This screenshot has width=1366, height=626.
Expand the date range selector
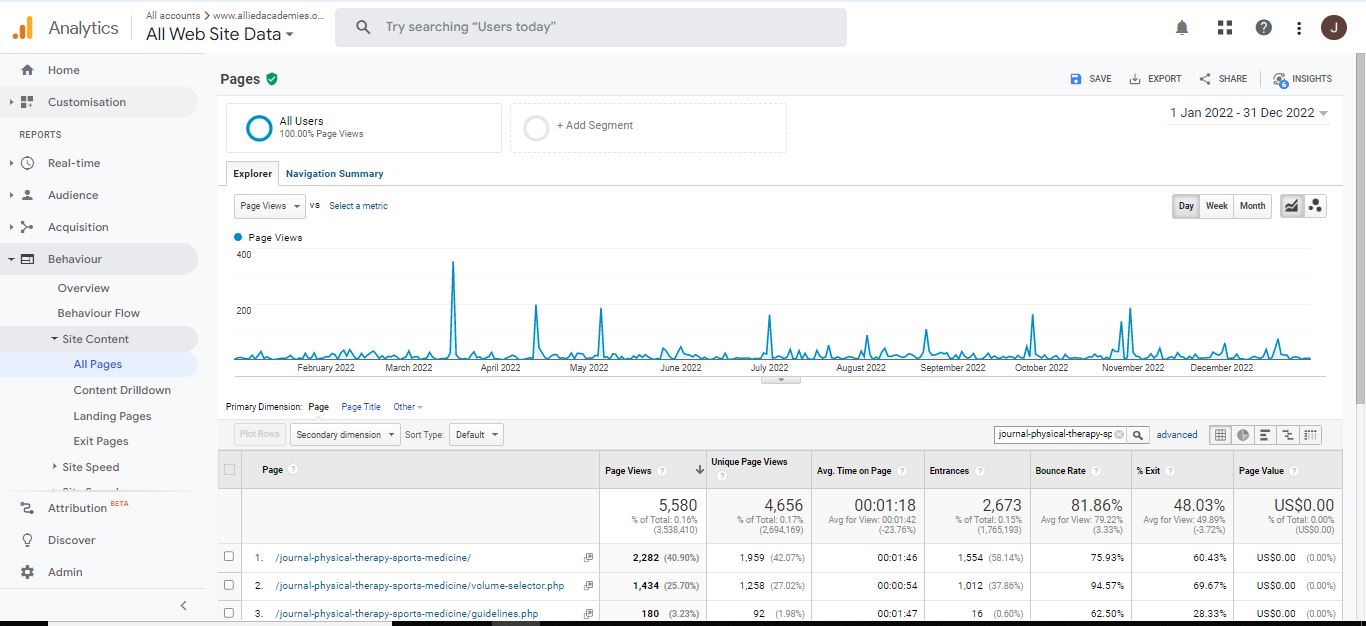tap(1249, 113)
